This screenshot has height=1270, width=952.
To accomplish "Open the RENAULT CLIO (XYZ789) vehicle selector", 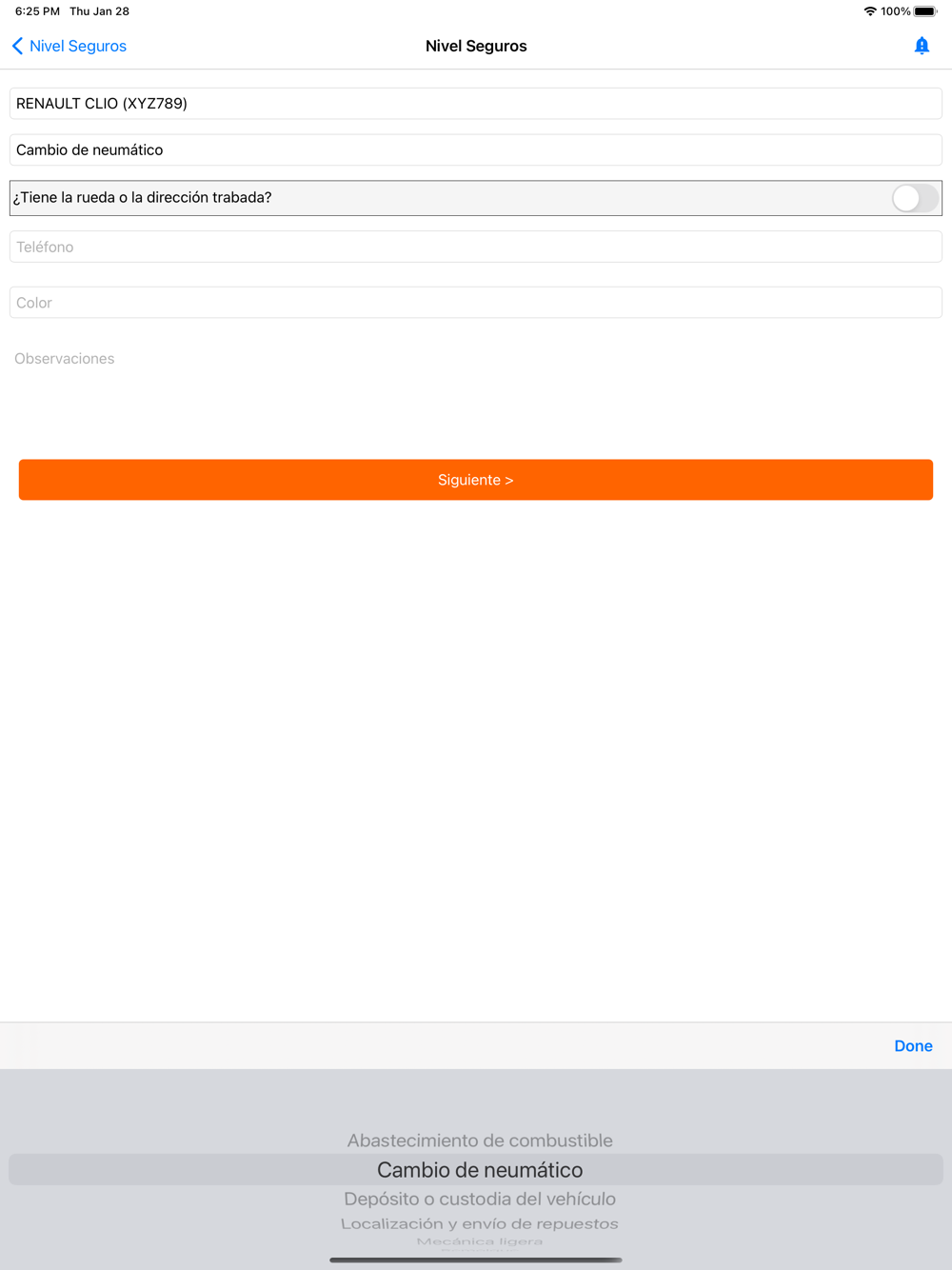I will 476,104.
